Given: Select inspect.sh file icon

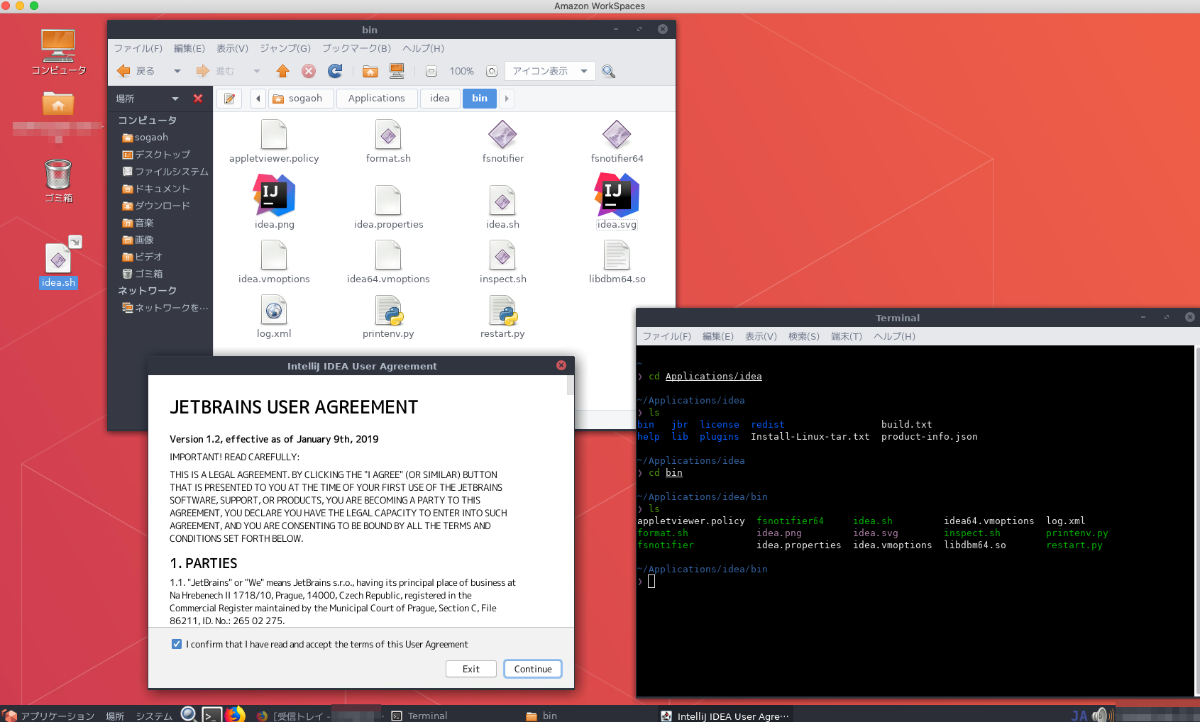Looking at the screenshot, I should [502, 254].
